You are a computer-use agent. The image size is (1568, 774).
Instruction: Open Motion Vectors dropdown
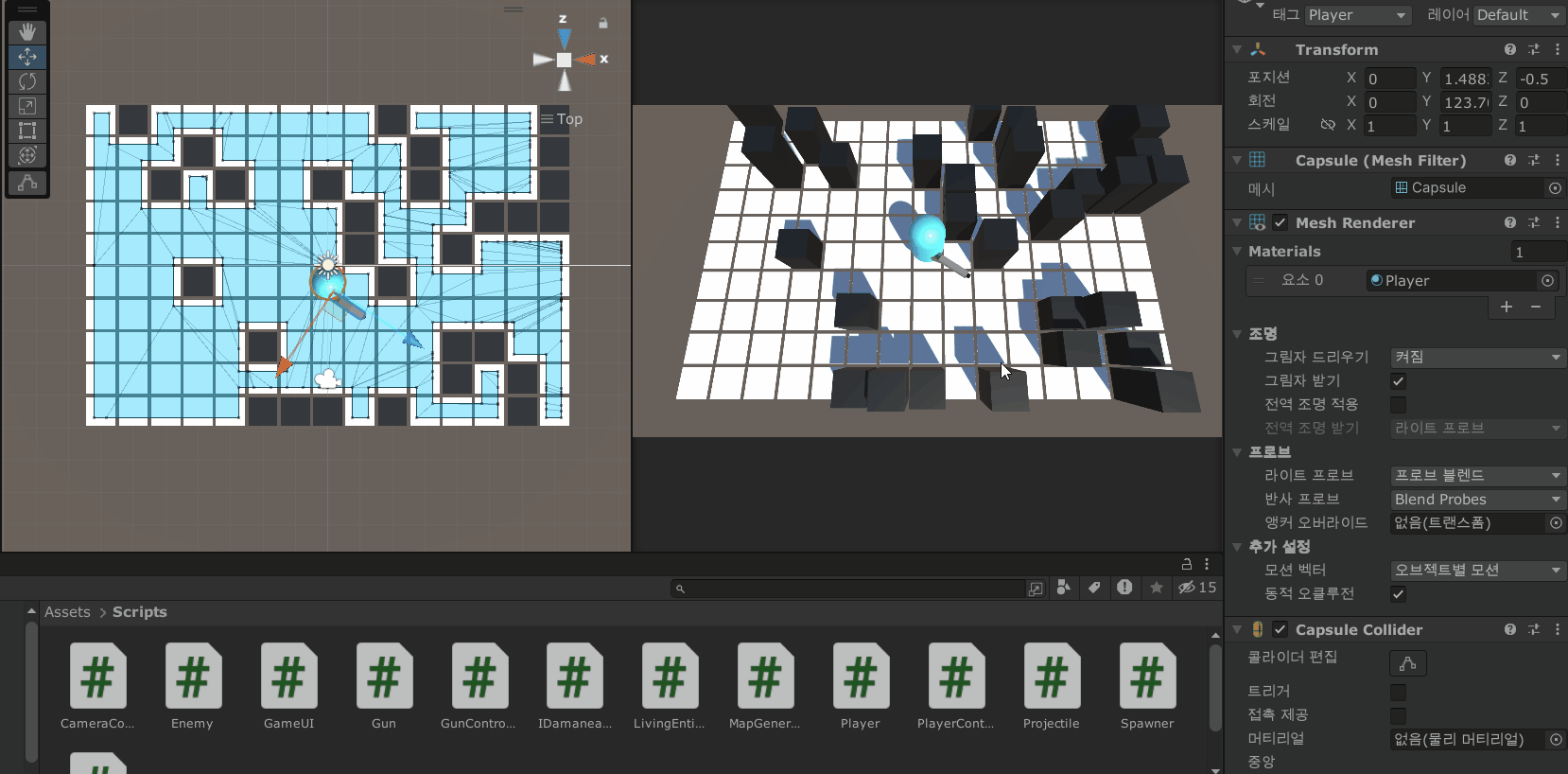point(1478,571)
